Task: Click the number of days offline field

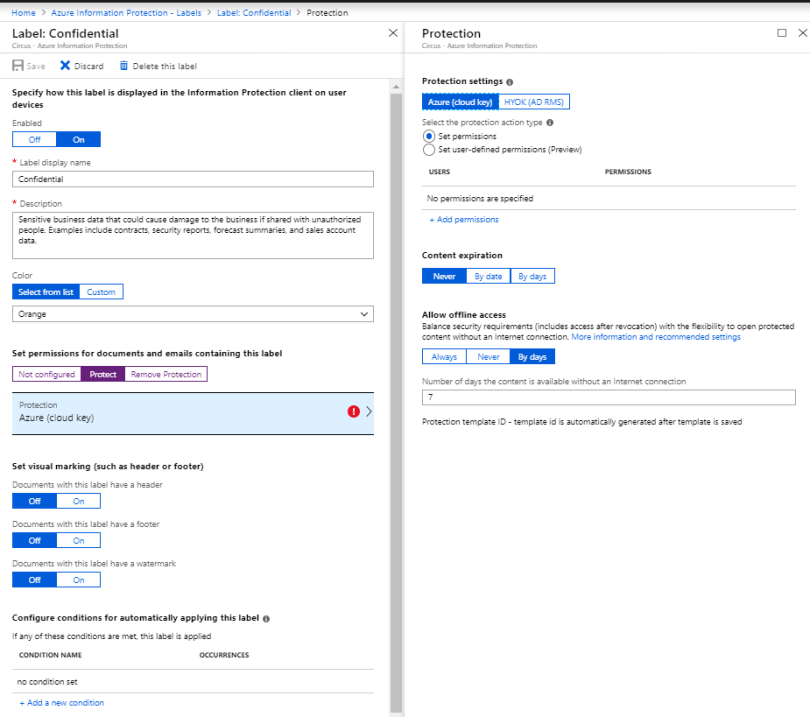Action: (608, 397)
